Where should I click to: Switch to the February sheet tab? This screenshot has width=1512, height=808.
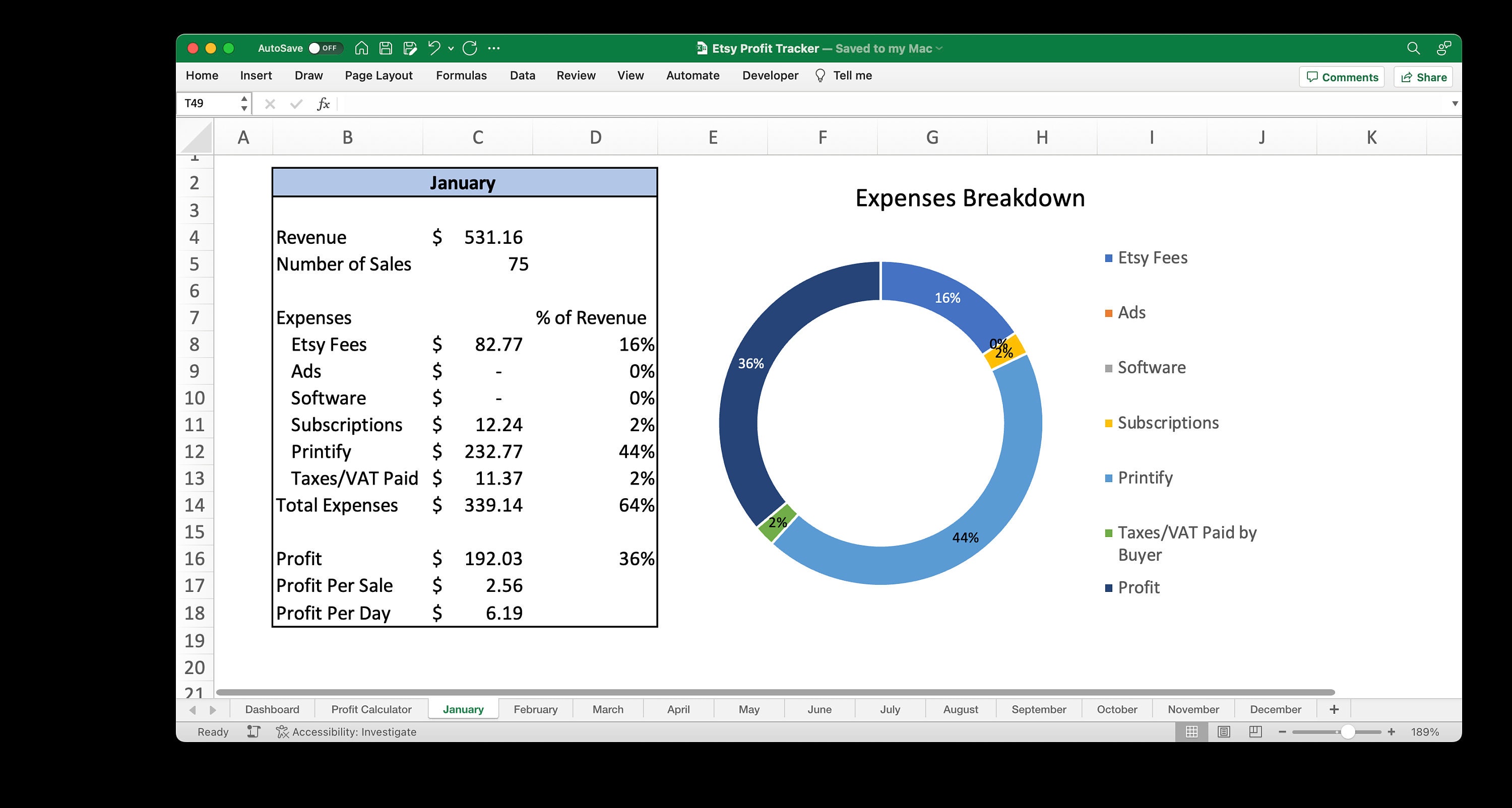(535, 709)
